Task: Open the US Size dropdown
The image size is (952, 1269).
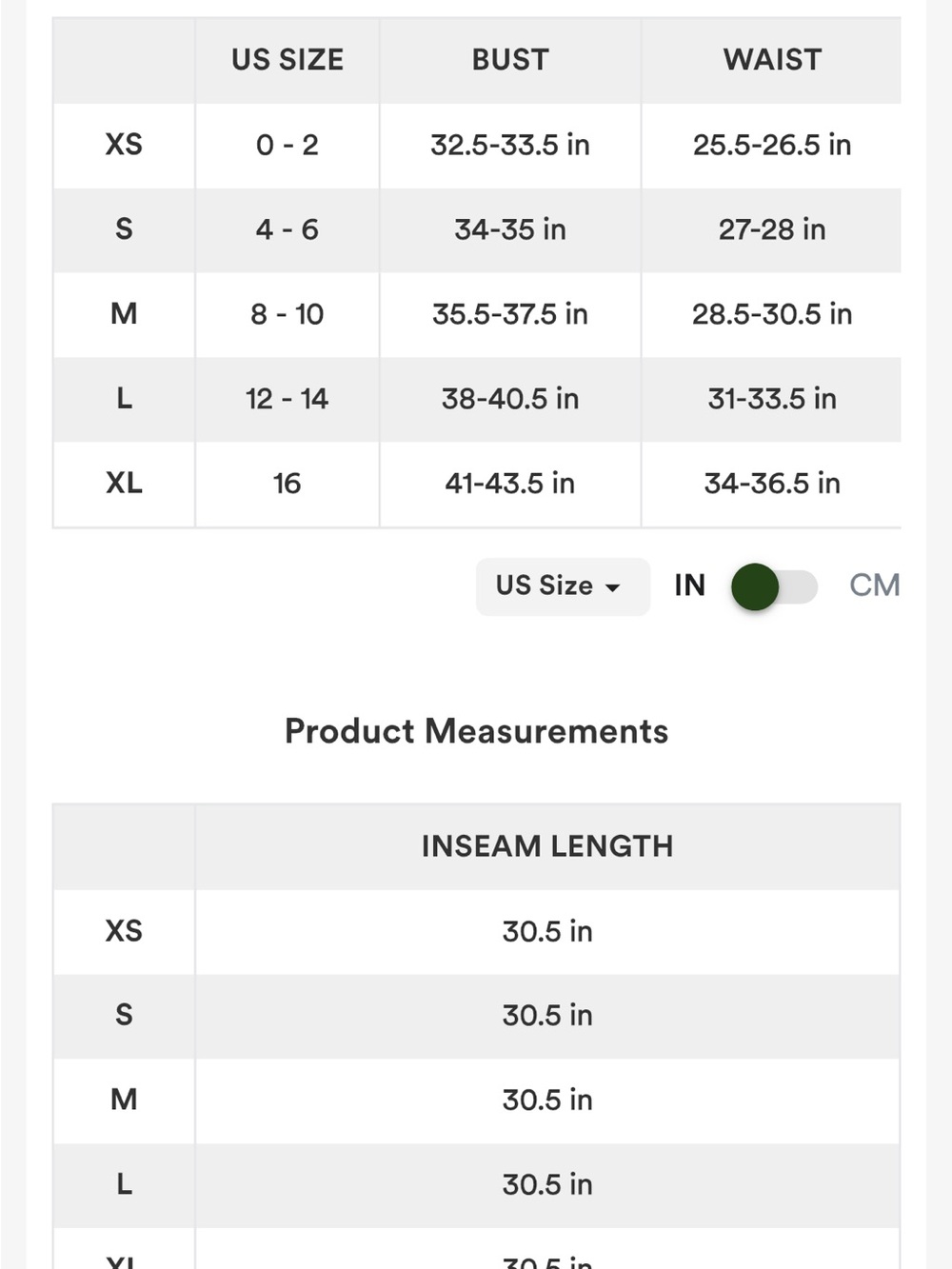Action: click(x=563, y=586)
